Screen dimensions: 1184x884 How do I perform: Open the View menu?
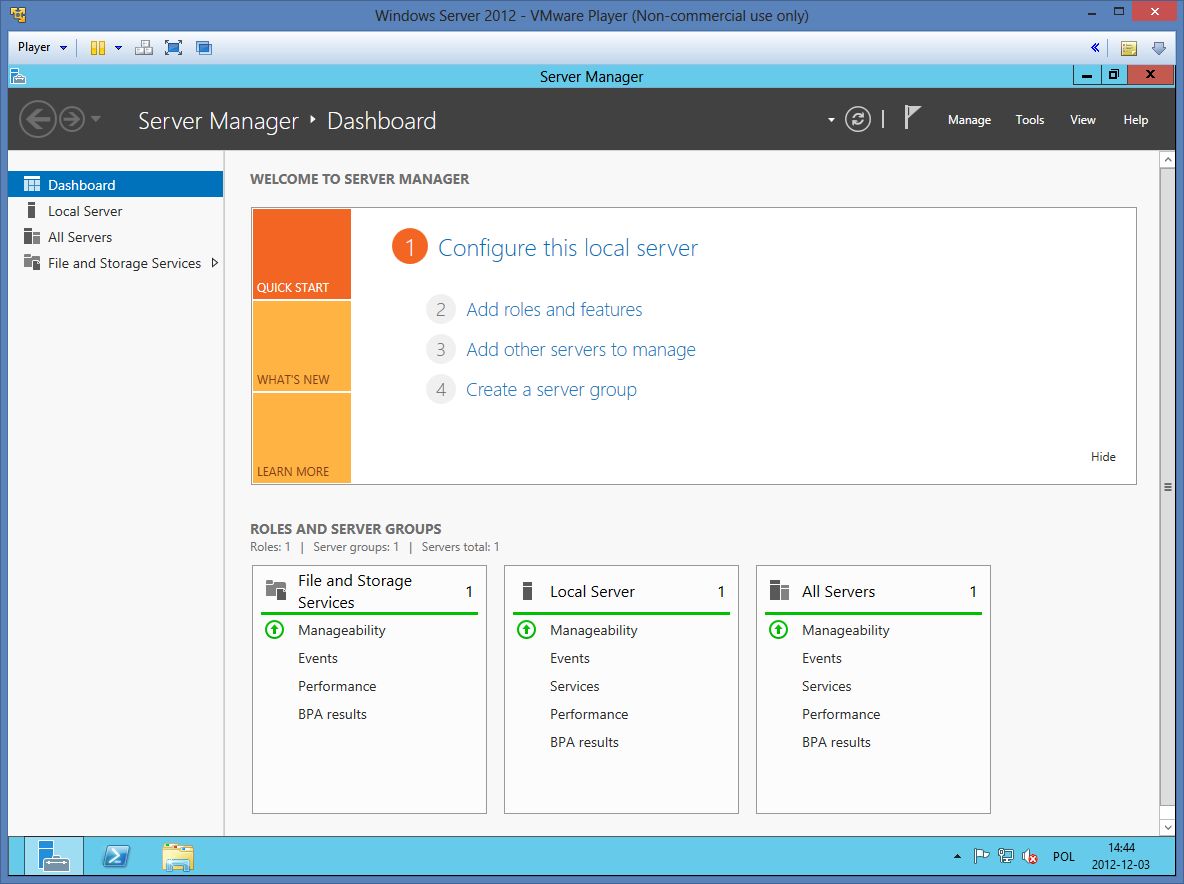tap(1082, 120)
